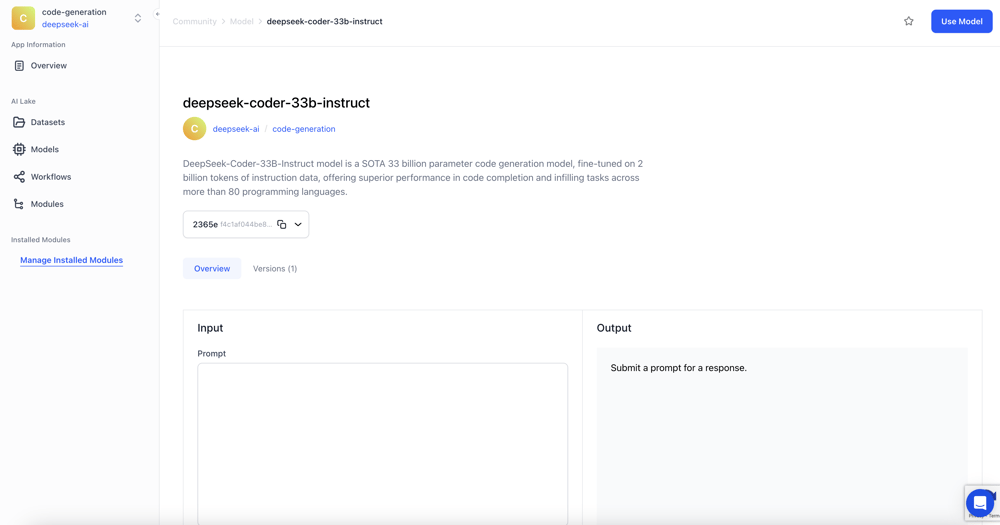The image size is (1000, 525).
Task: Click the Use Model button
Action: click(x=961, y=21)
